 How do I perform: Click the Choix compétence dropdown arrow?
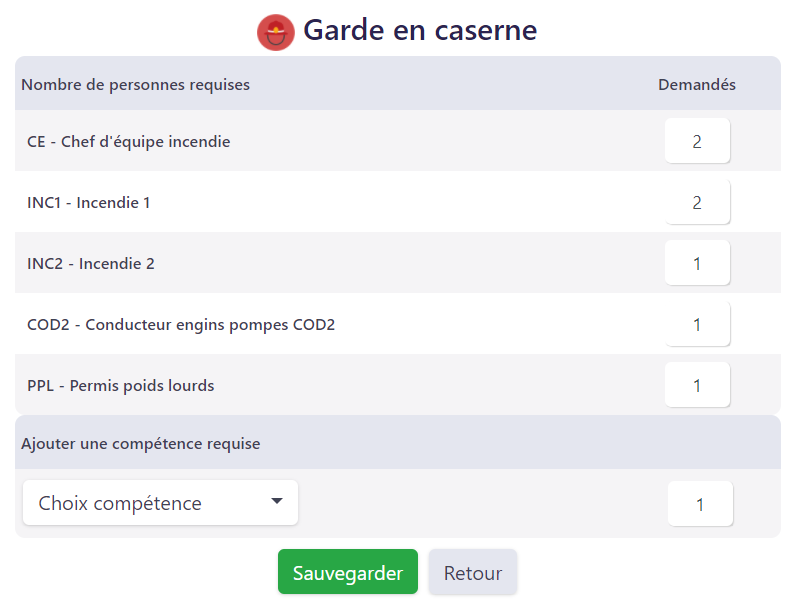277,501
